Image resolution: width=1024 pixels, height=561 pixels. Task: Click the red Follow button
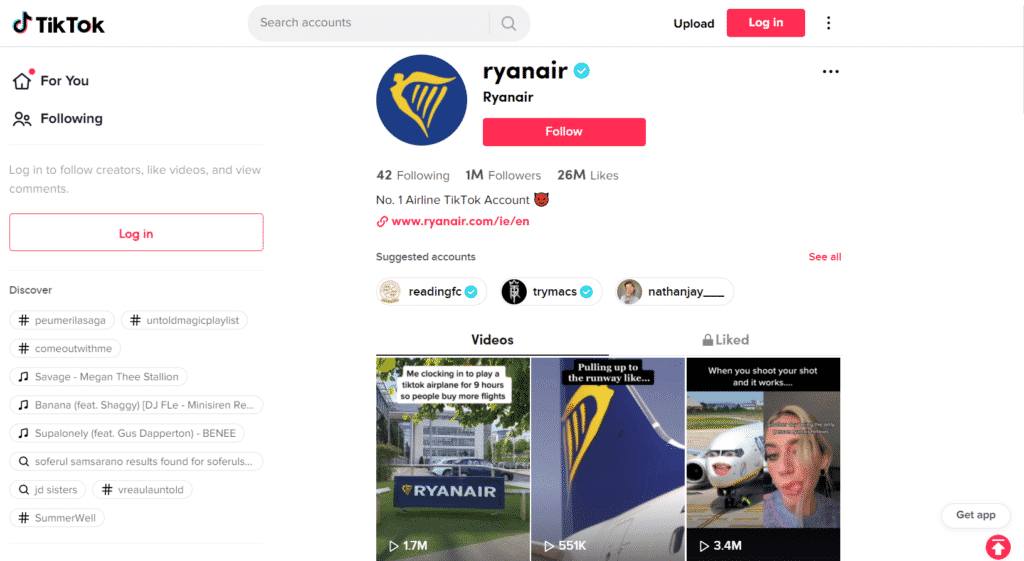(564, 132)
